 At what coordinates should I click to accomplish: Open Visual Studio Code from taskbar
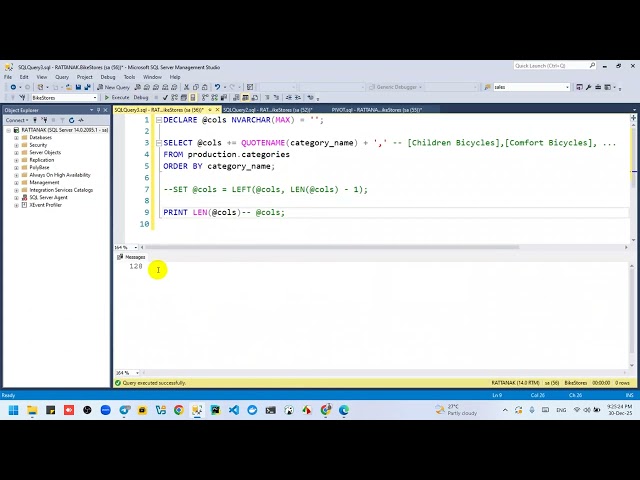point(234,410)
